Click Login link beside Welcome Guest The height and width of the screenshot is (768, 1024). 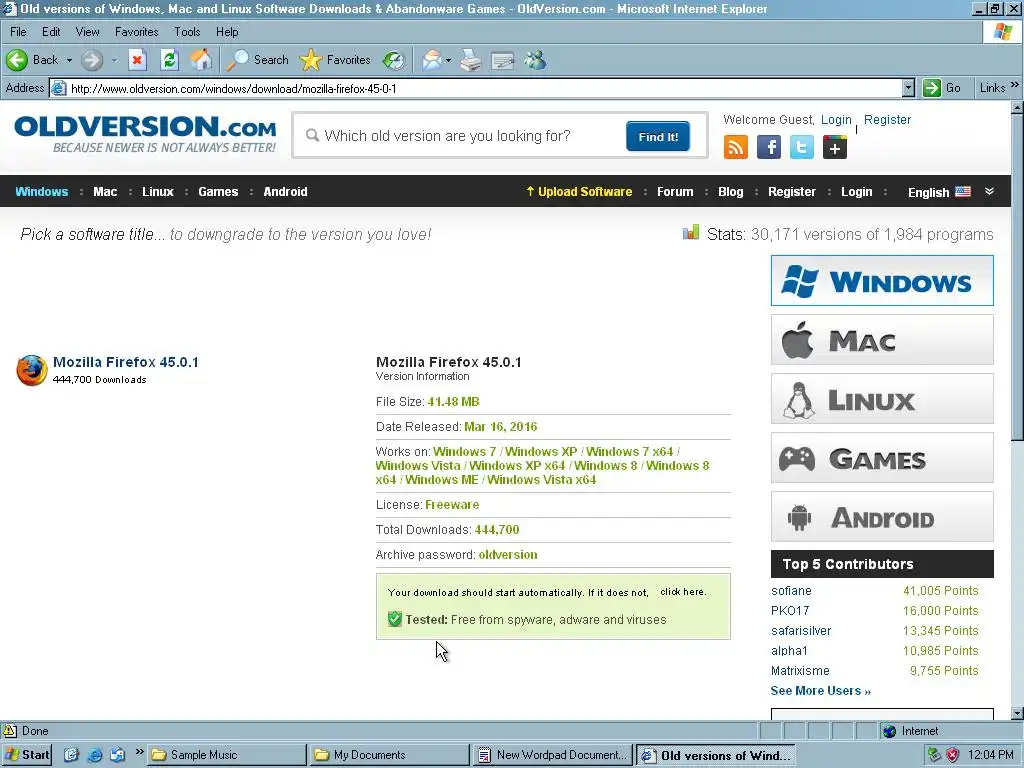point(836,120)
